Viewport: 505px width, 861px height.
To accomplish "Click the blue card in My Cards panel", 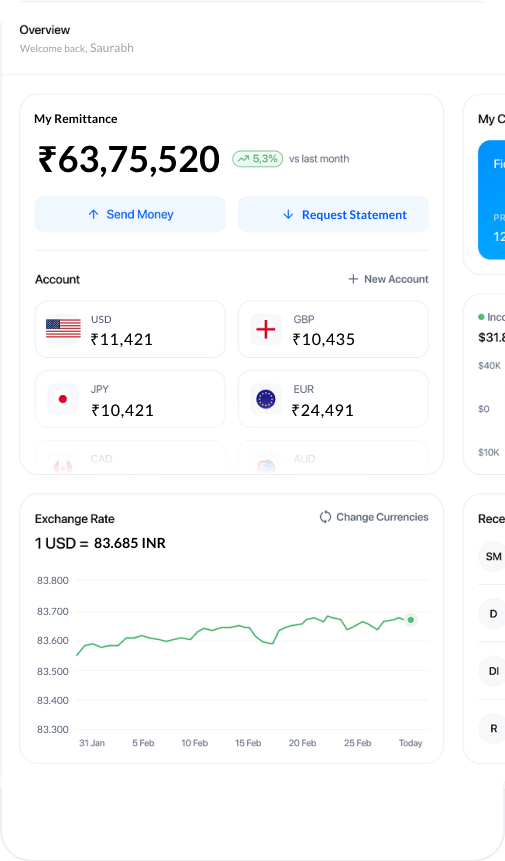I will click(492, 200).
